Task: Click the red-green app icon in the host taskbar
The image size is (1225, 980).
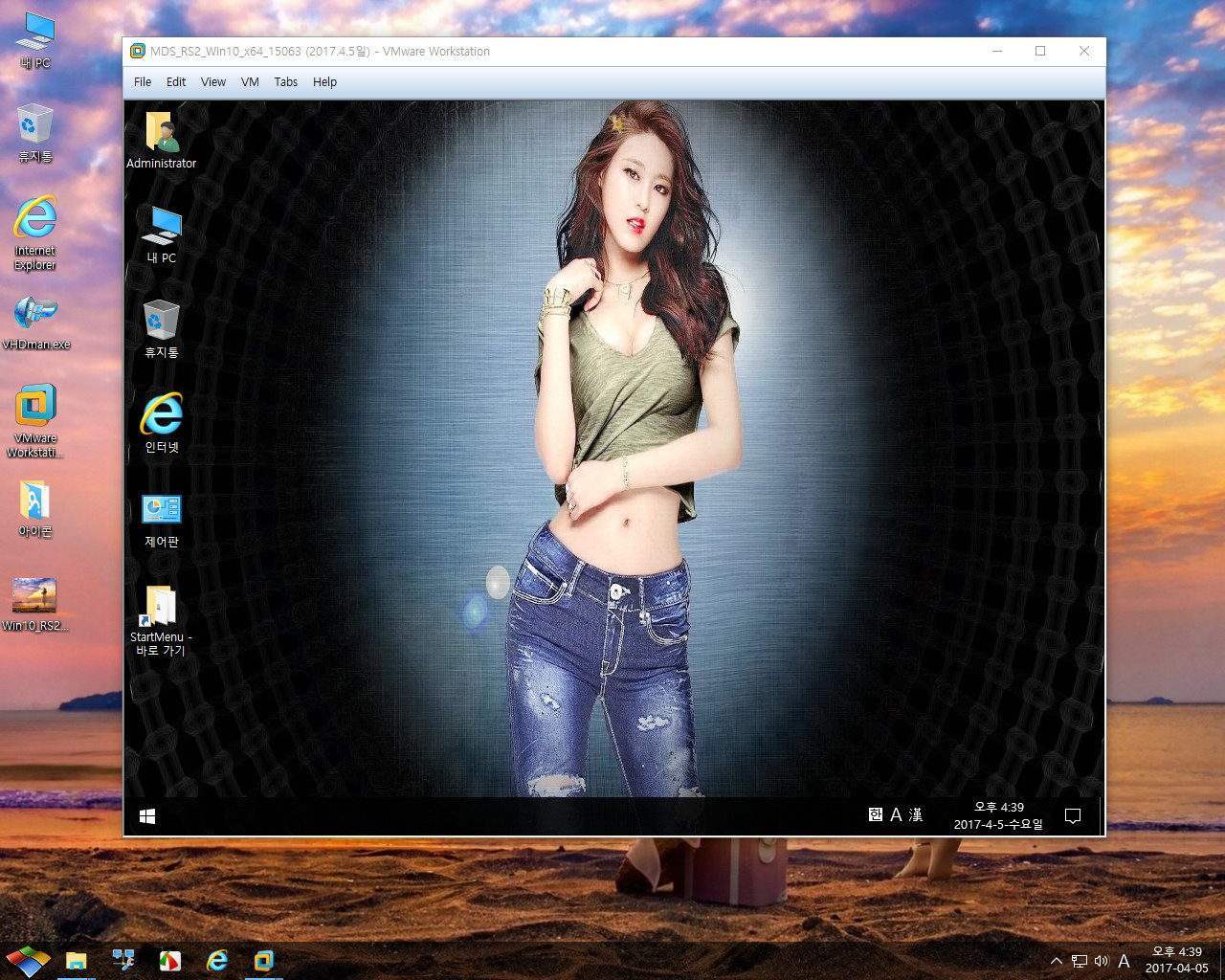Action: click(170, 960)
